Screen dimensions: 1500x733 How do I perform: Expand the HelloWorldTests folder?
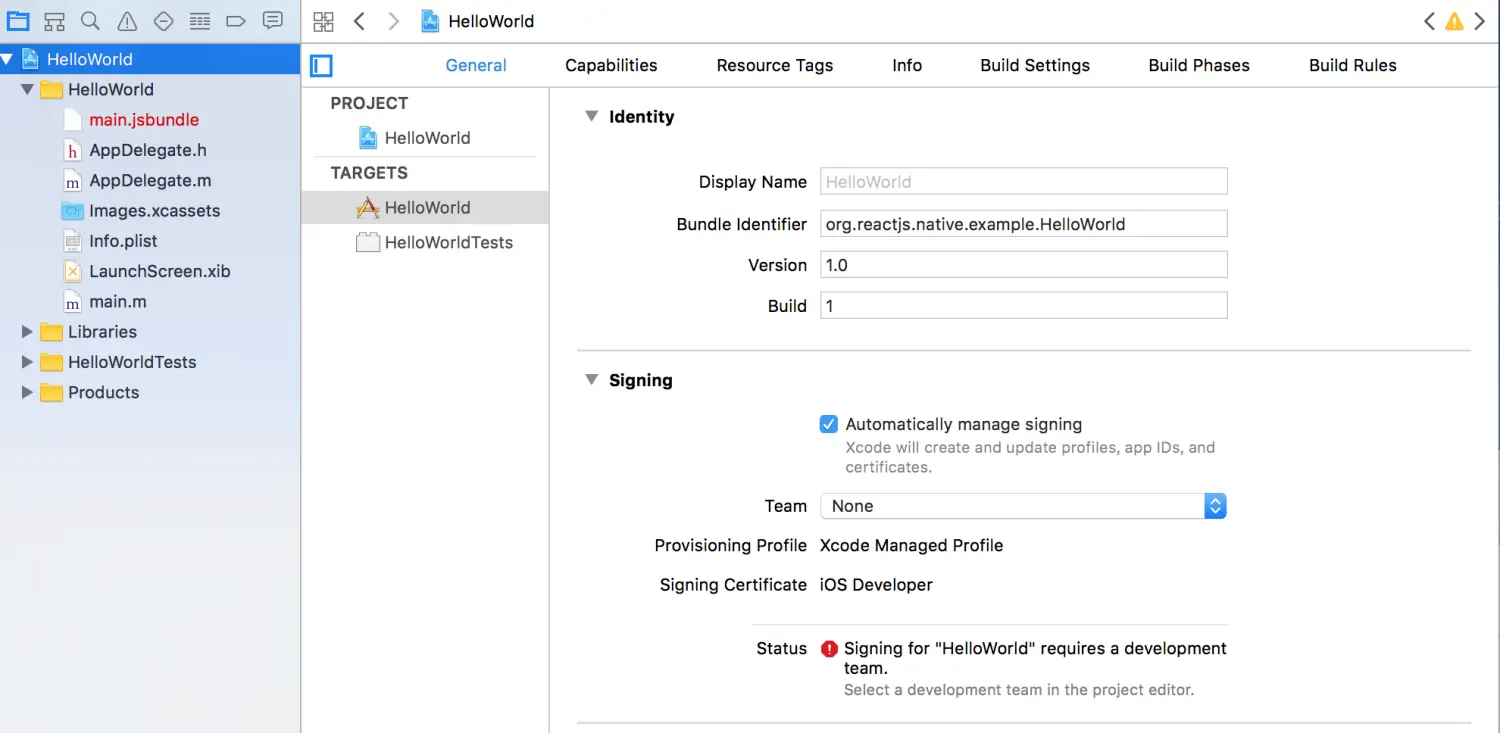click(x=27, y=362)
